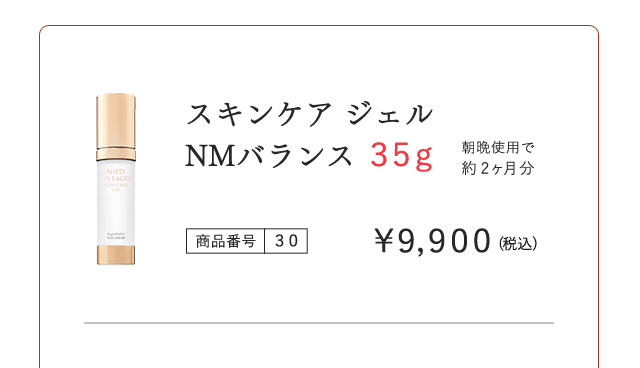Click the ¥ yen symbol
Viewport: 640px width, 368px height.
[384, 241]
